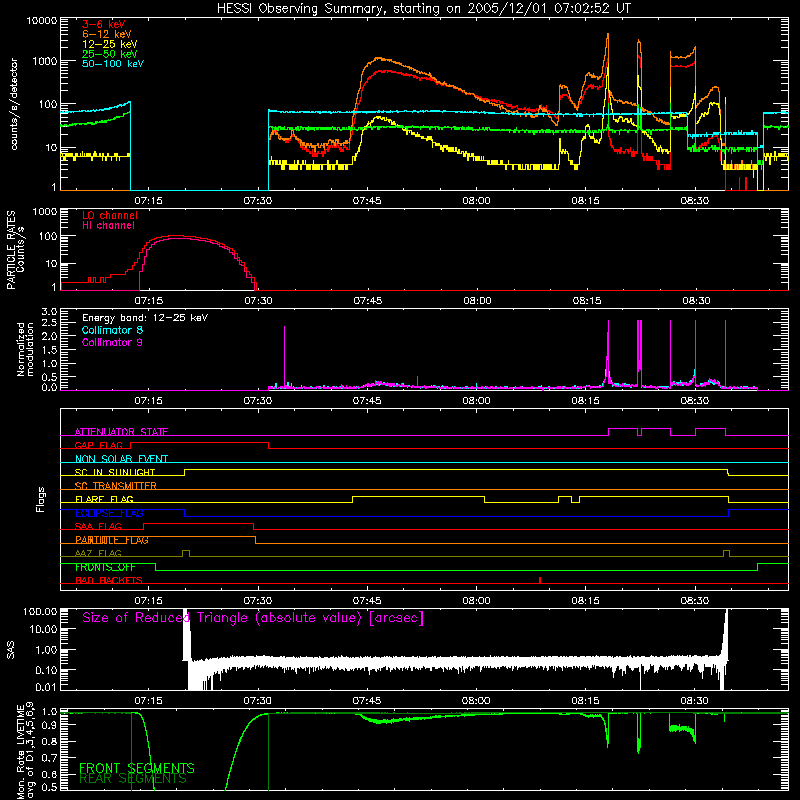Click the REAR SEGMENTS legend label

[x=133, y=779]
